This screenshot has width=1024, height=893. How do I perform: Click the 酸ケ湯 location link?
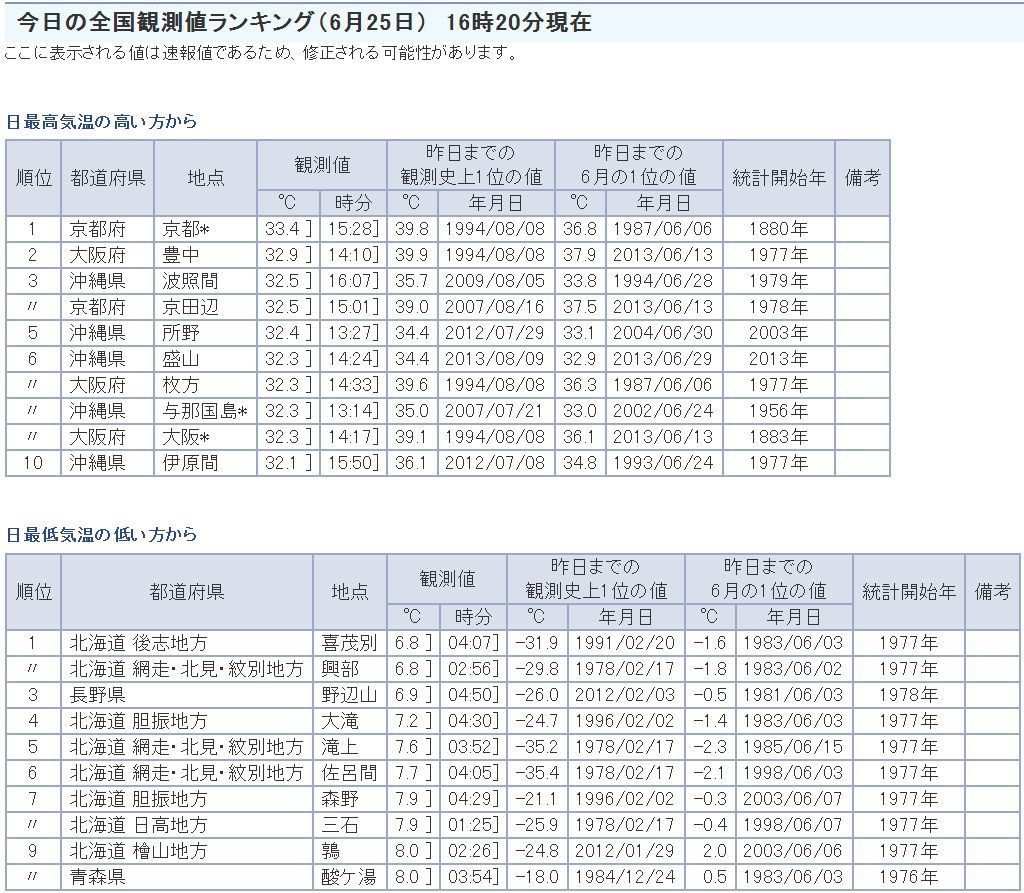349,877
